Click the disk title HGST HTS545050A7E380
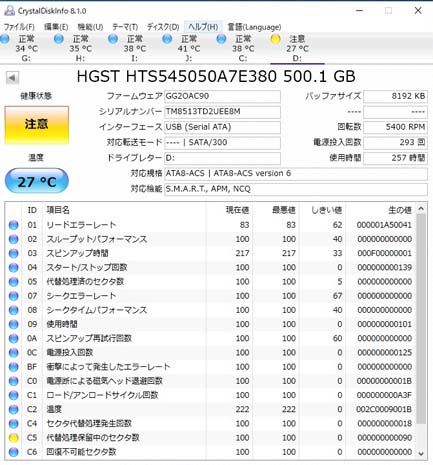433x465 pixels. 177,77
